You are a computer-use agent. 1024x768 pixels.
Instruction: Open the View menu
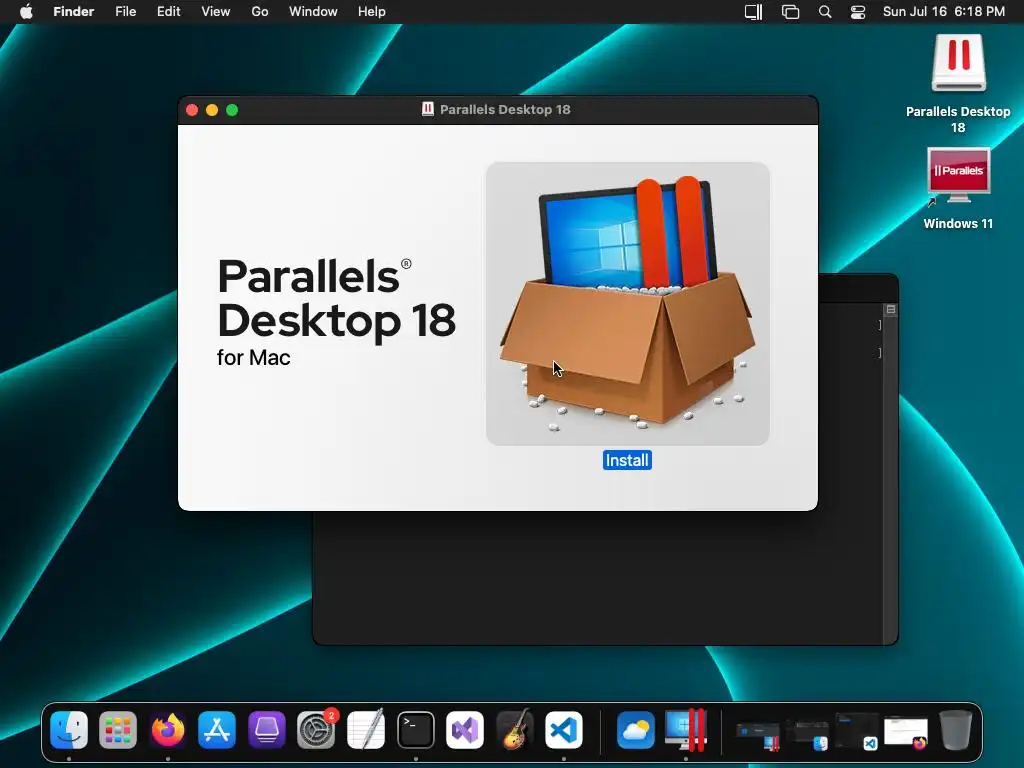(216, 12)
